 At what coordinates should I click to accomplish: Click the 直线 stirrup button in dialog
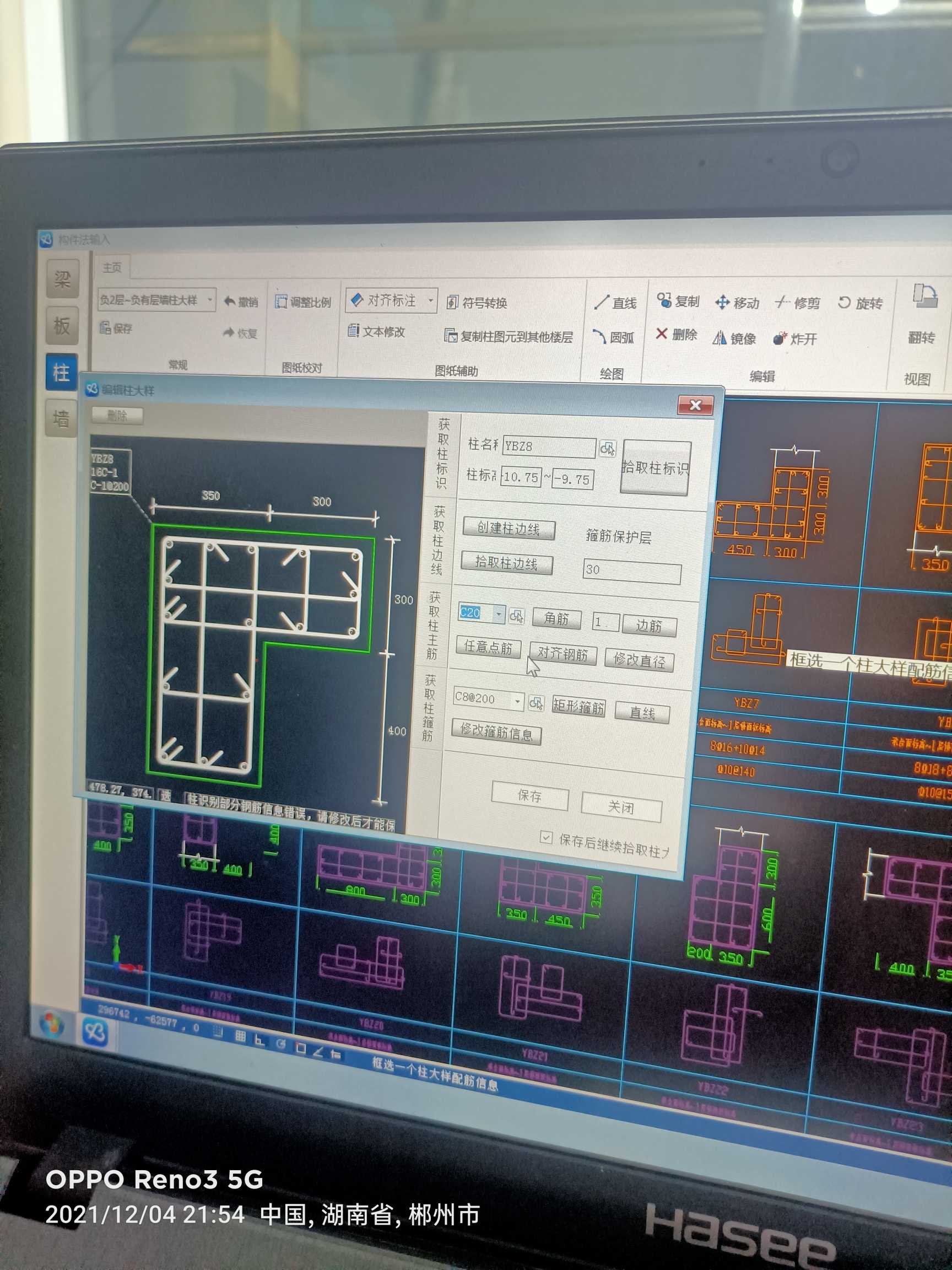coord(642,713)
